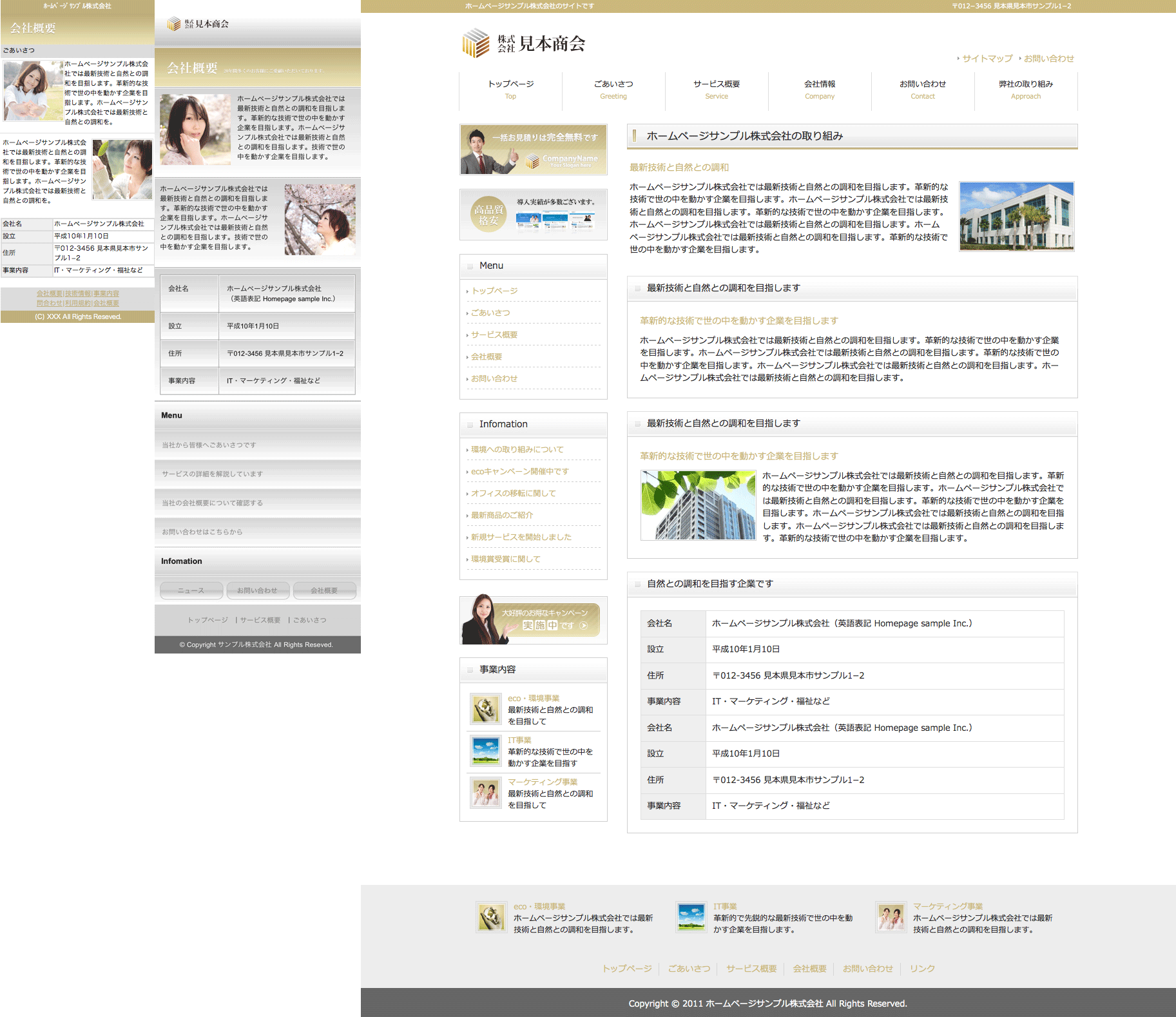Click the マーケティング事業 icon in the gray footer area
This screenshot has height=1017, width=1176.
pos(891,917)
